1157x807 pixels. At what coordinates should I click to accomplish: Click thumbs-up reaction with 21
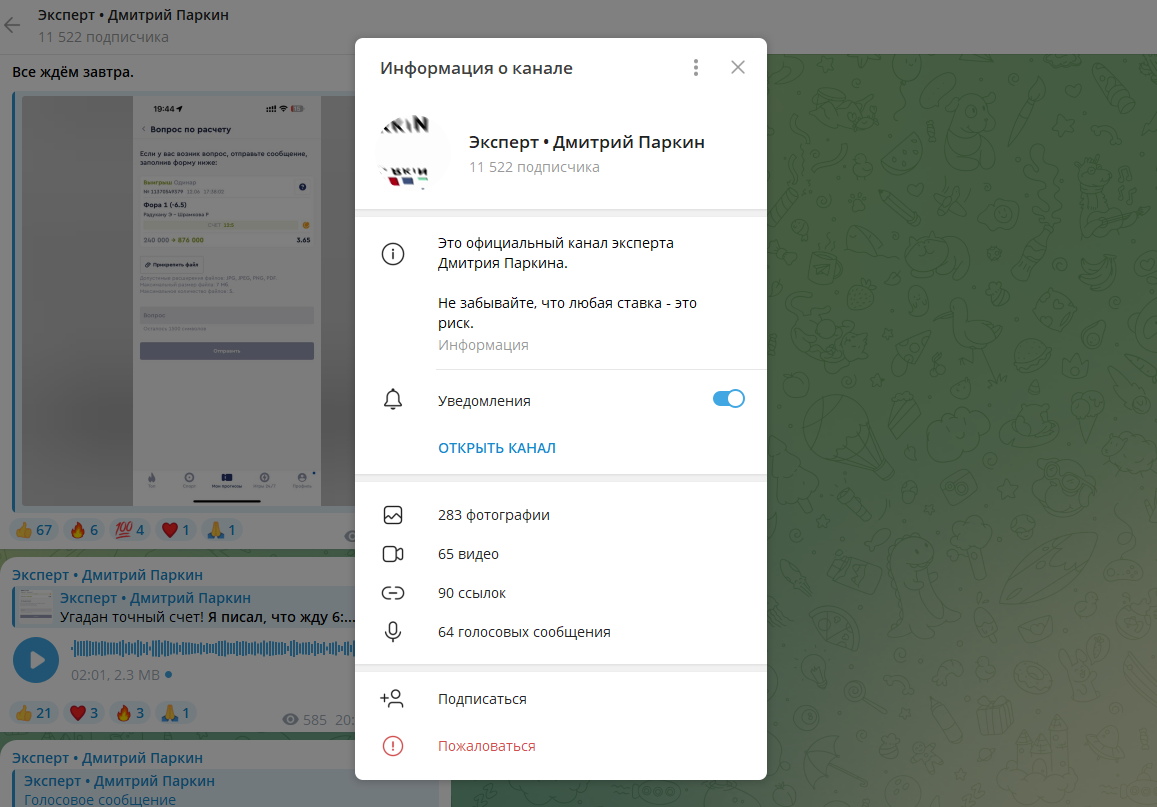point(34,713)
